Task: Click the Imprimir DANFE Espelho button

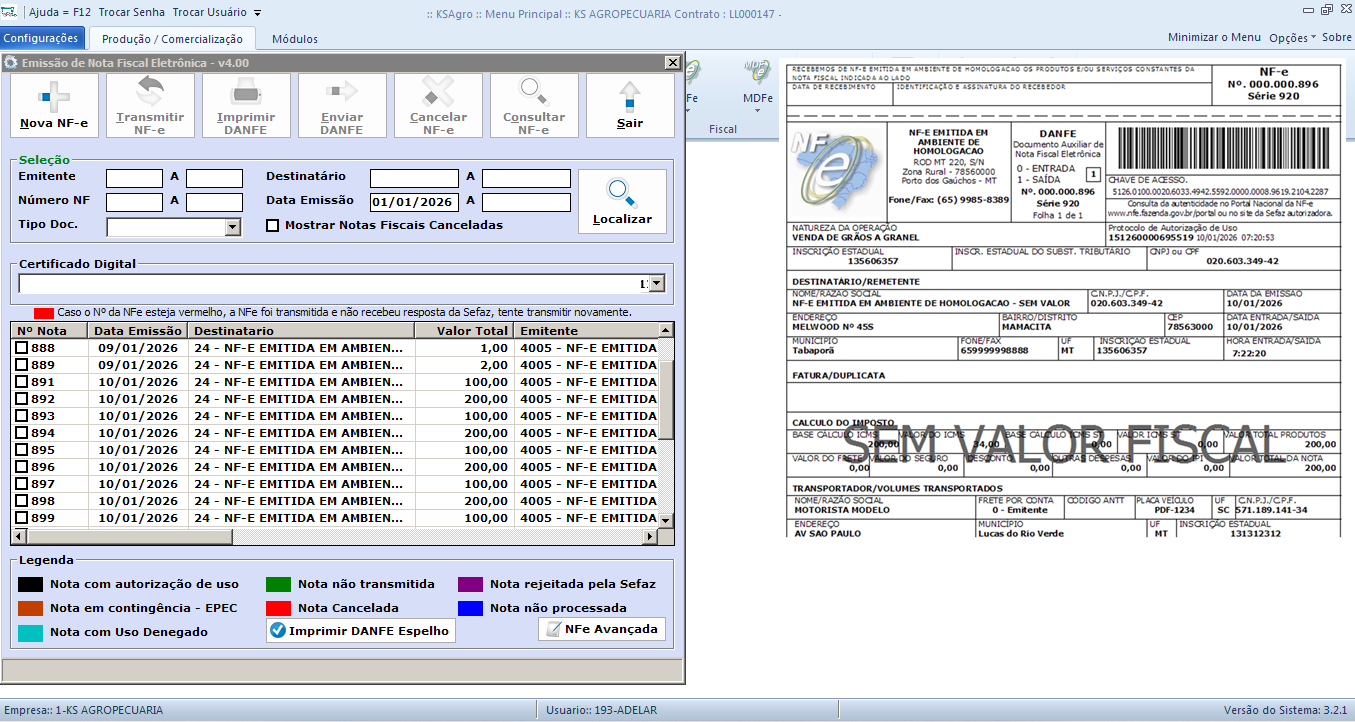Action: click(361, 631)
